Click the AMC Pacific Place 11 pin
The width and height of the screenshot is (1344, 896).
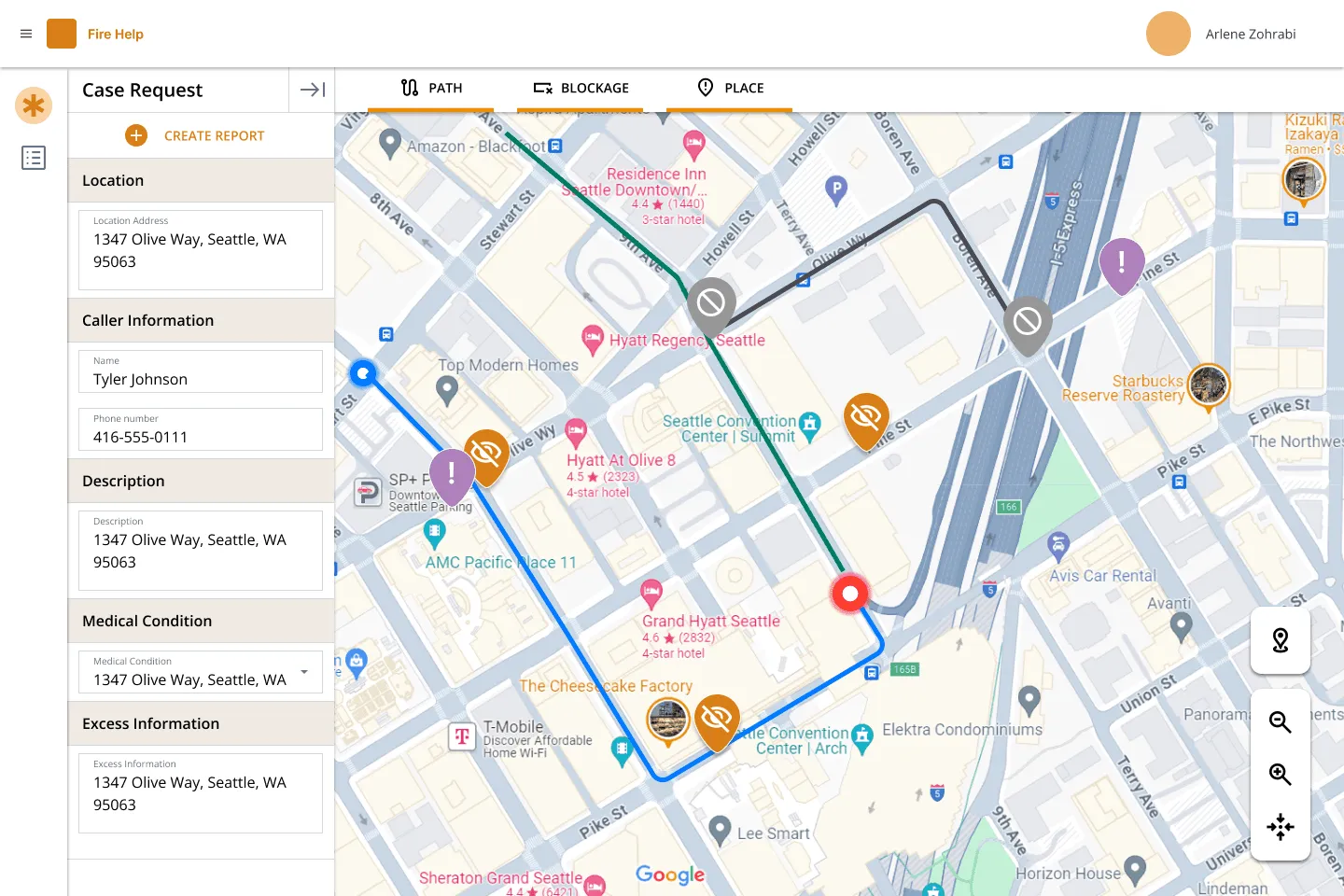434,534
